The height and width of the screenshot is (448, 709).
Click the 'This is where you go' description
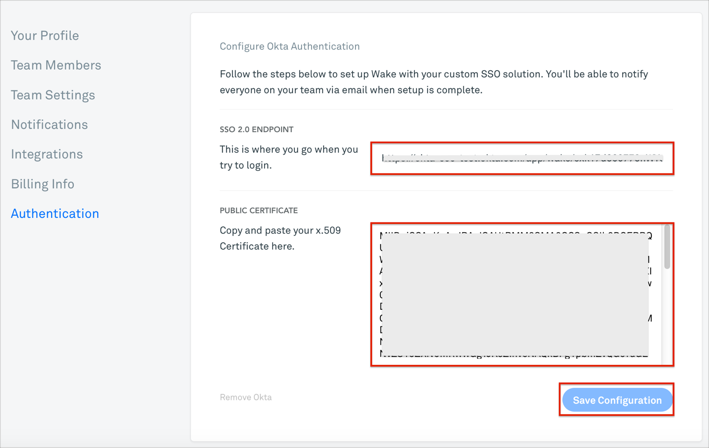[289, 157]
